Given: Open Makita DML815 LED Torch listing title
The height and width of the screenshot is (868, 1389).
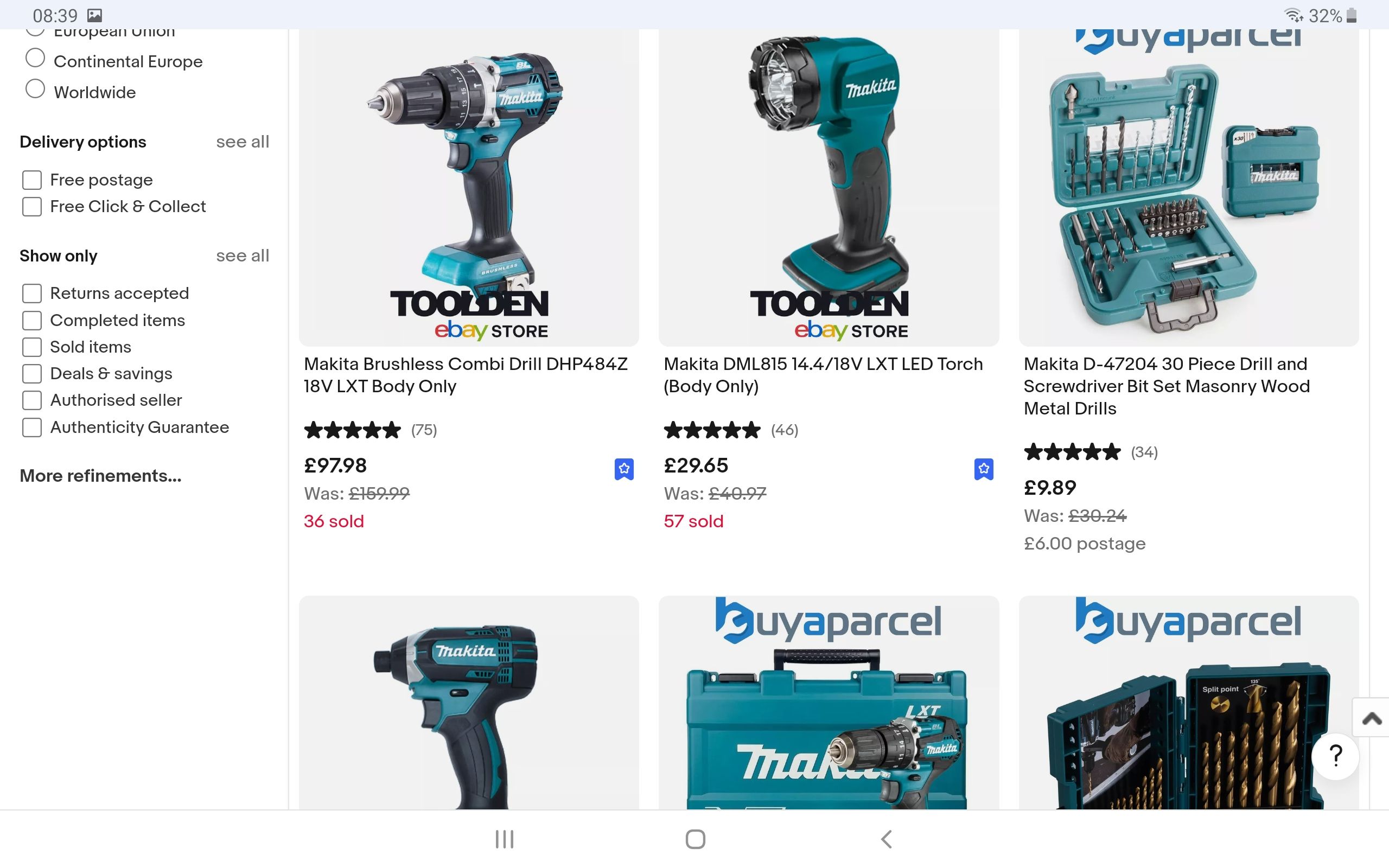Looking at the screenshot, I should pyautogui.click(x=823, y=375).
